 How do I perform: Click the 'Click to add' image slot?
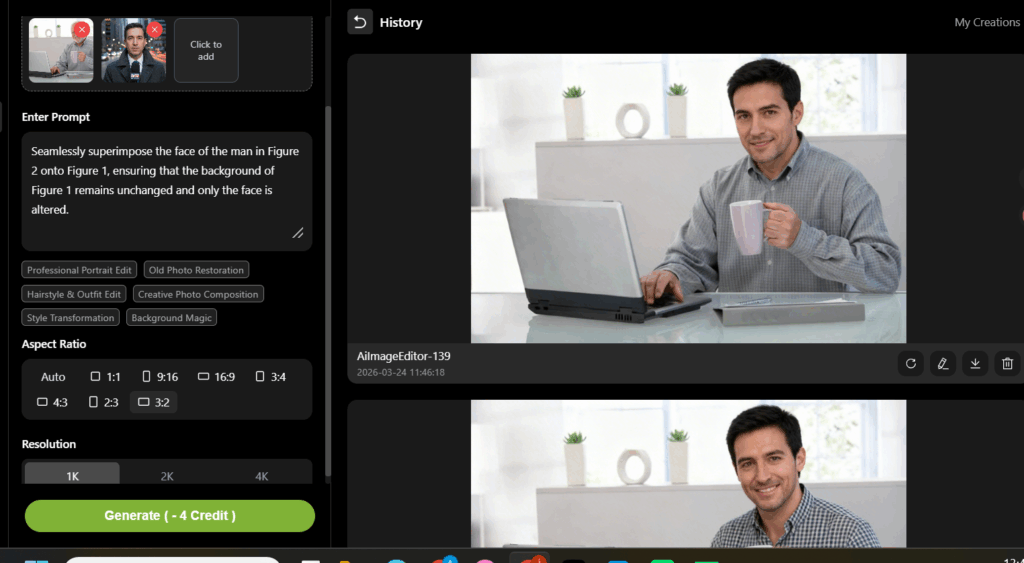pos(206,50)
